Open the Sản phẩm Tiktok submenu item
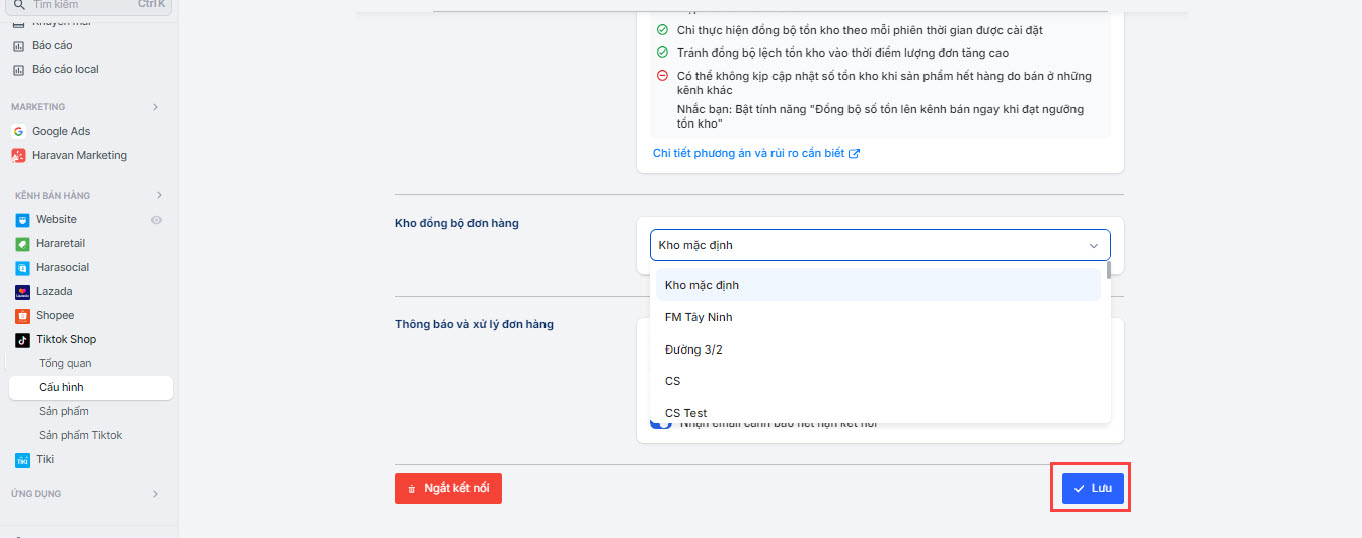Screen dimensions: 1362x538 [x=80, y=435]
